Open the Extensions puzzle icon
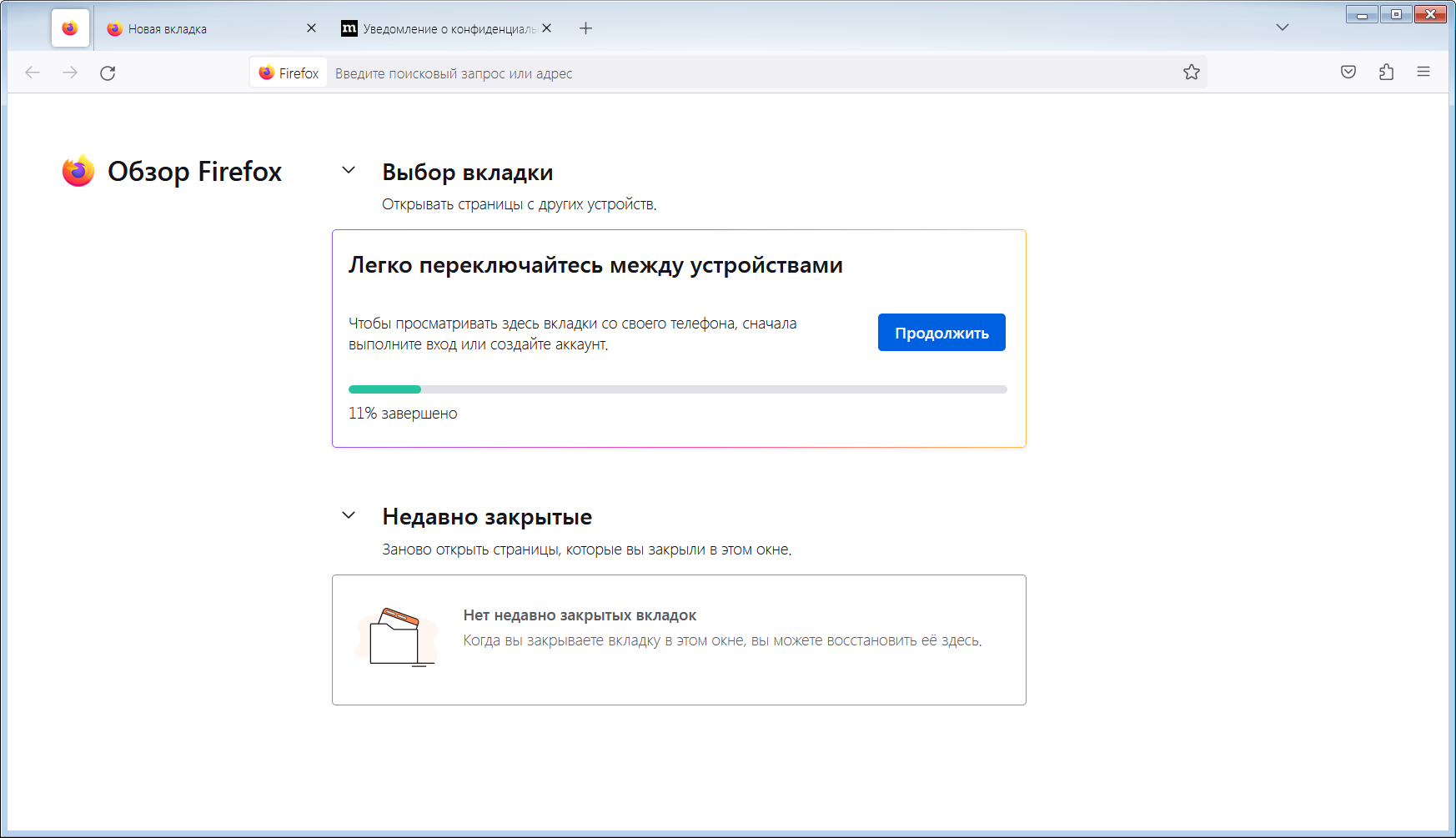The height and width of the screenshot is (838, 1456). tap(1386, 73)
